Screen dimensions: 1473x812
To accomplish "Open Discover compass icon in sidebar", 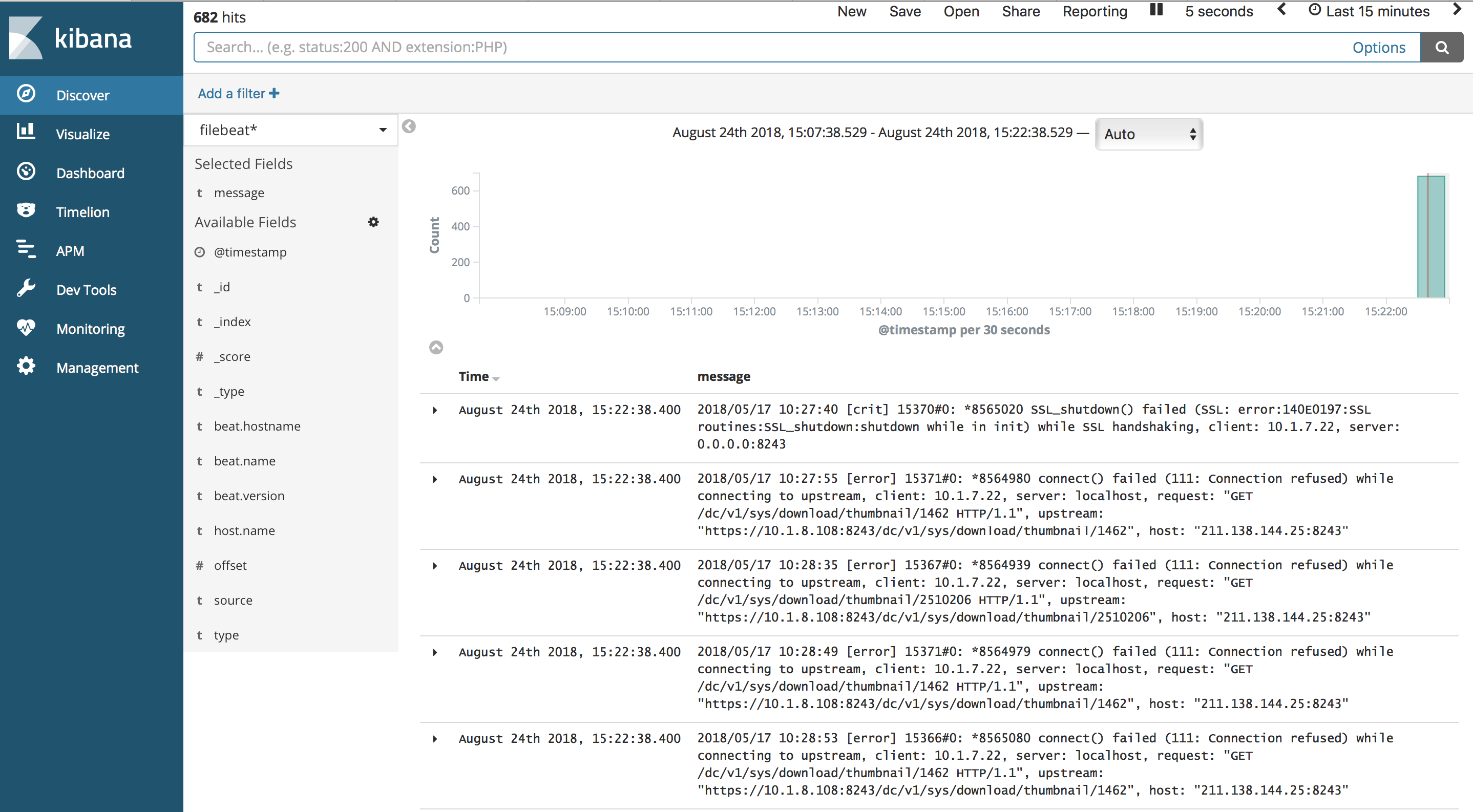I will [26, 94].
